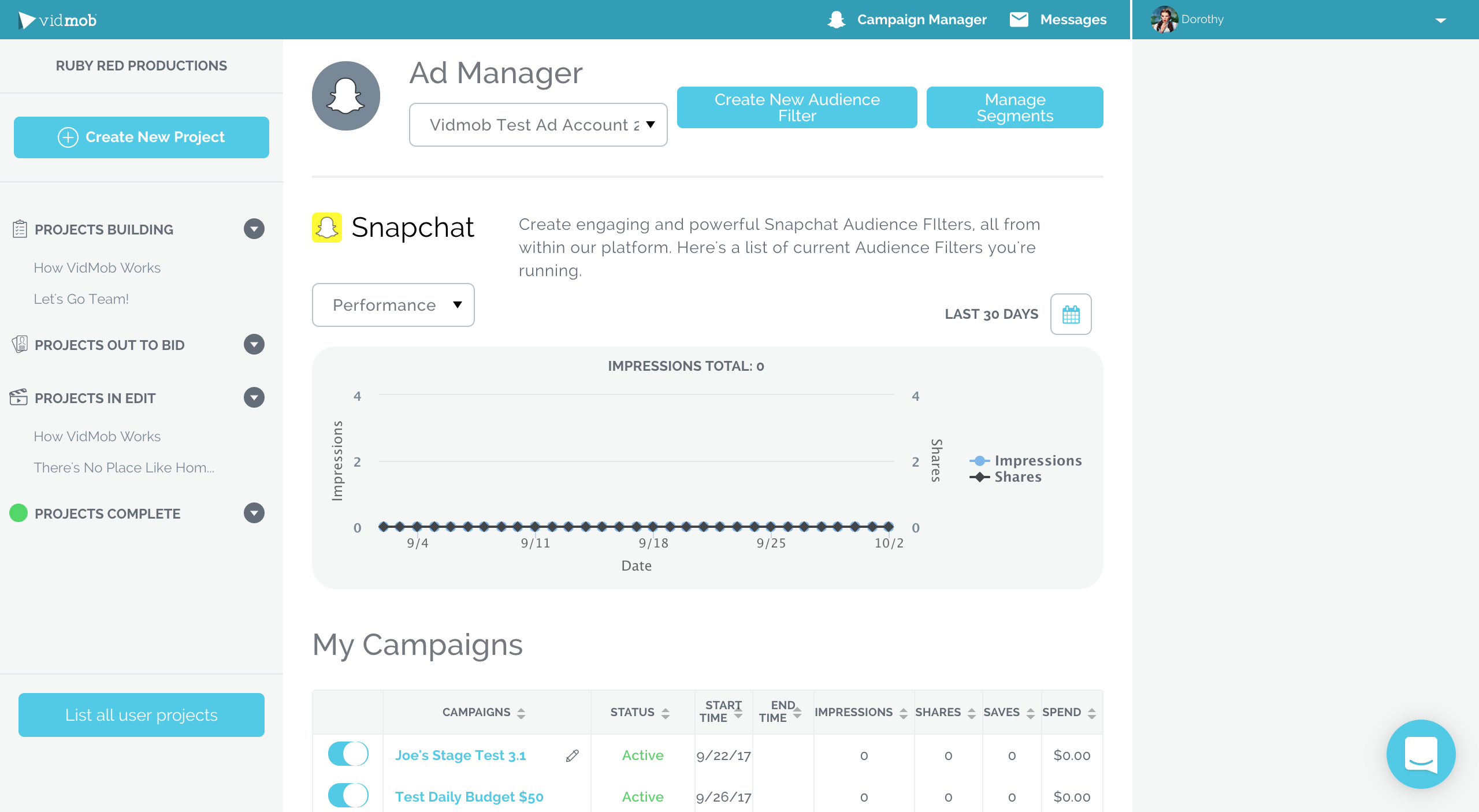The height and width of the screenshot is (812, 1479).
Task: Click the Projects In Edit clapperboard icon
Action: (x=18, y=397)
